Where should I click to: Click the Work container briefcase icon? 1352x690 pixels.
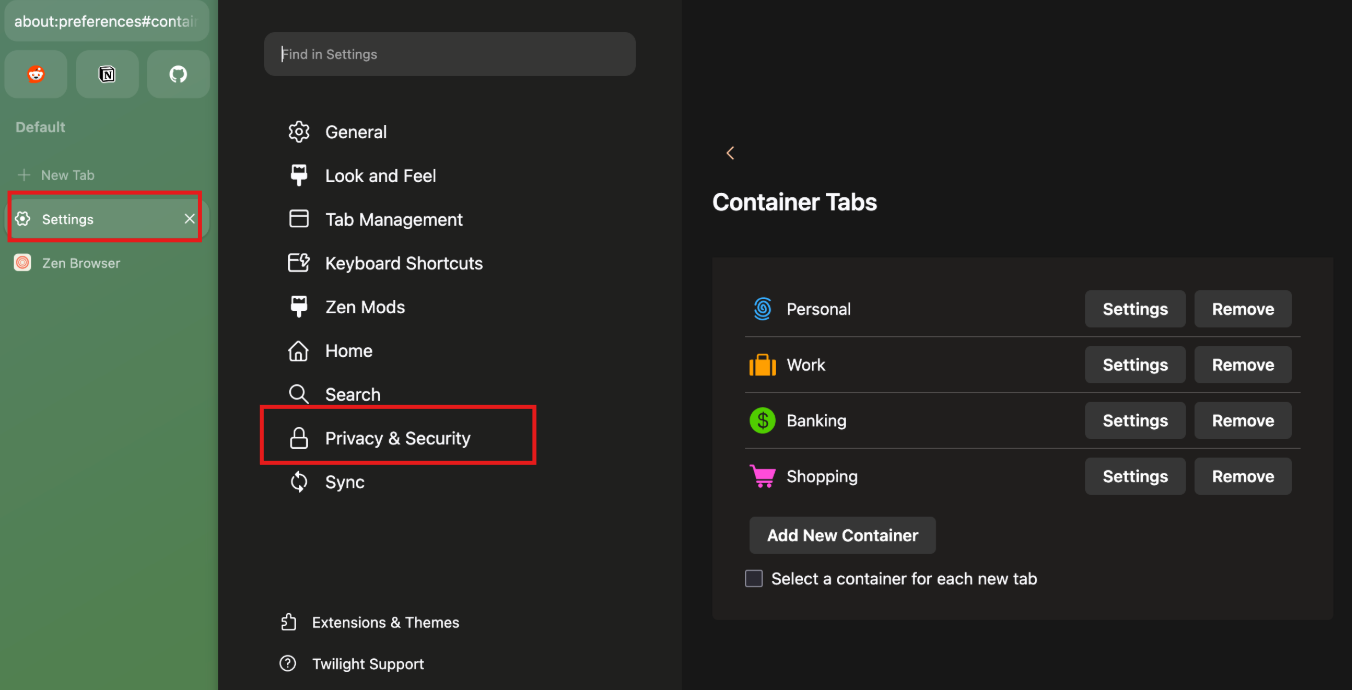coord(762,364)
